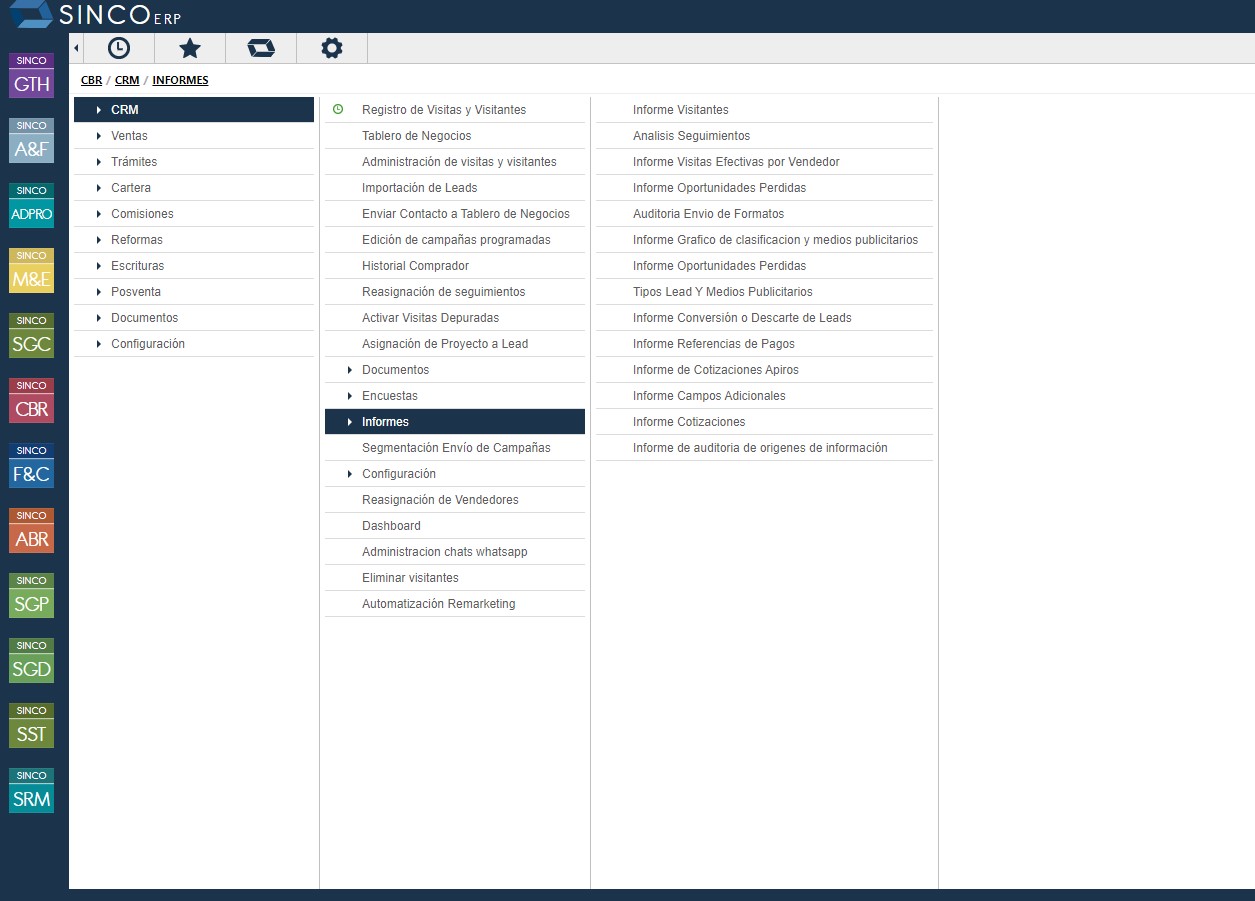Follow the CRM breadcrumb link
The height and width of the screenshot is (901, 1255).
tap(127, 80)
